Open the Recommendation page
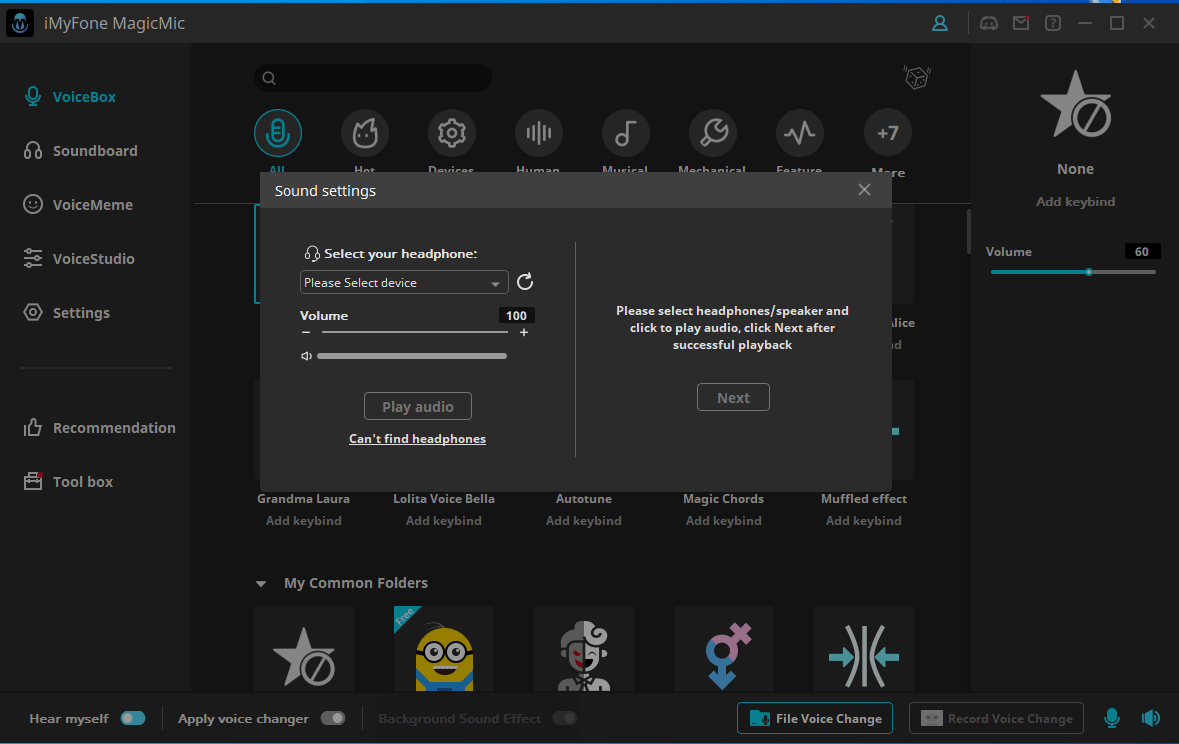 (x=99, y=427)
